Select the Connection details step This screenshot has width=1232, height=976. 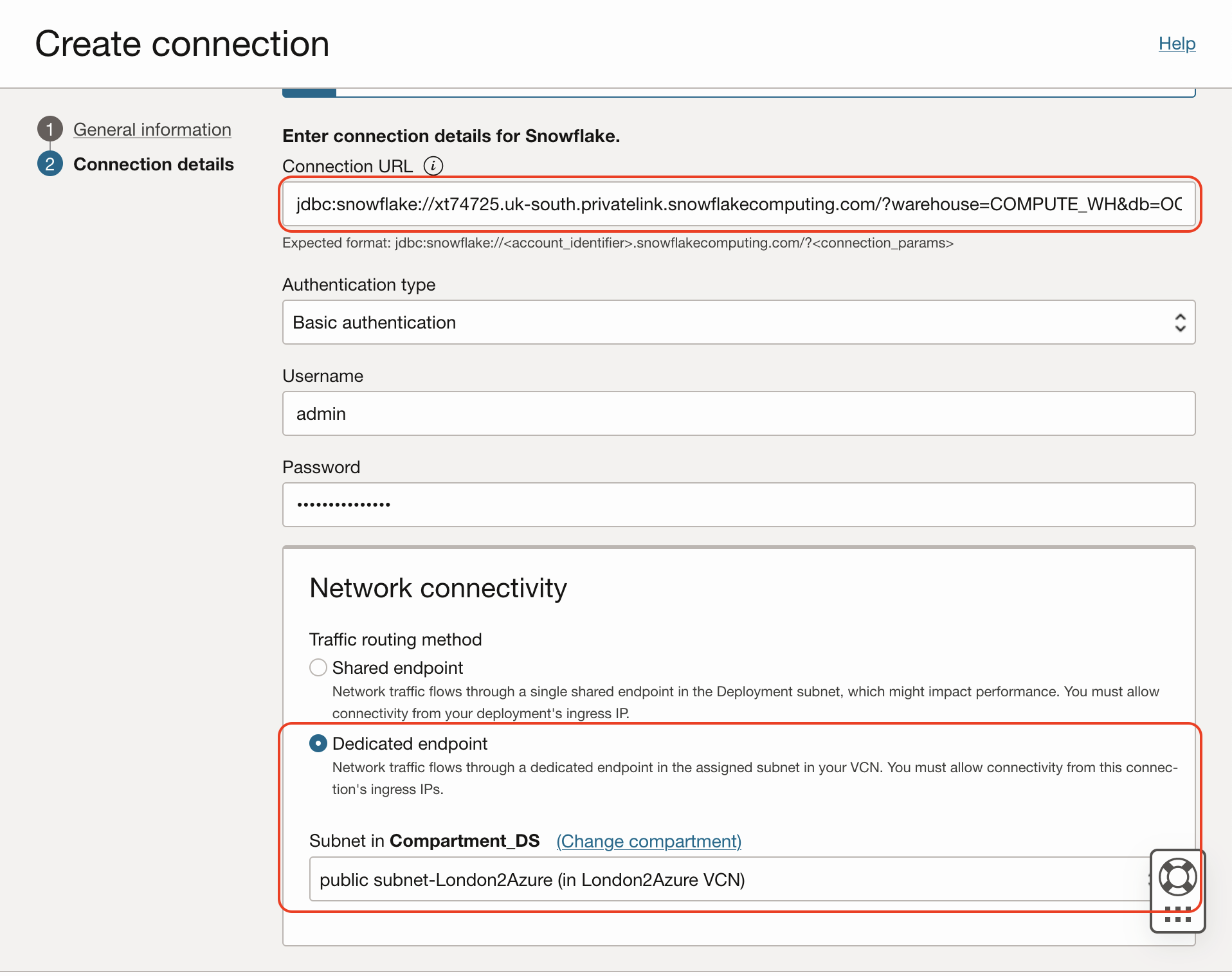coord(154,164)
